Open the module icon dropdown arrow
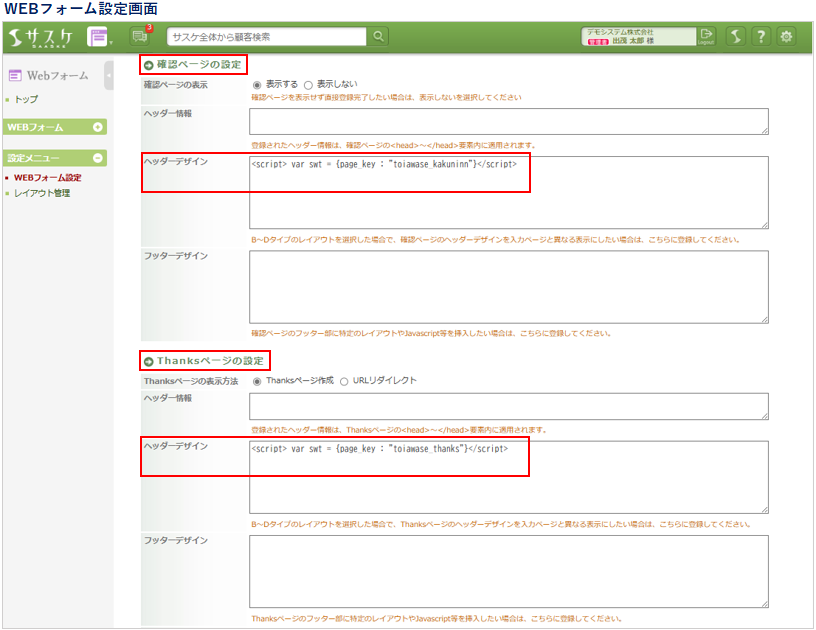816x630 pixels. click(x=111, y=43)
